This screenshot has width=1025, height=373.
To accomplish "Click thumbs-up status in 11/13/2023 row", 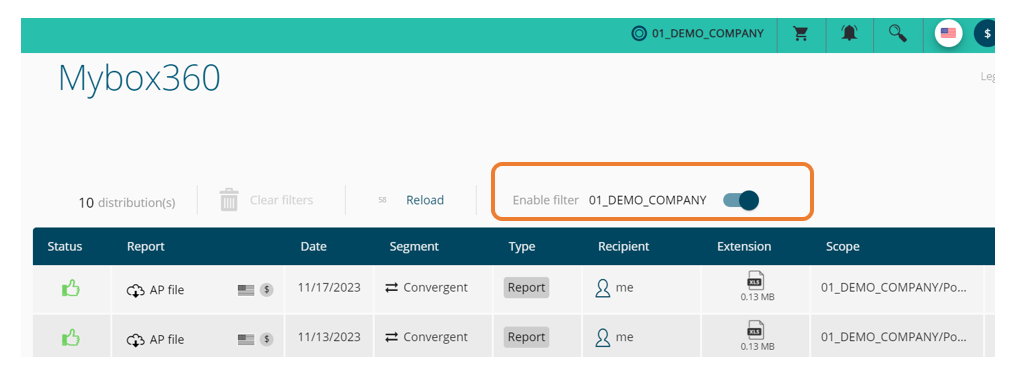I will pyautogui.click(x=71, y=338).
